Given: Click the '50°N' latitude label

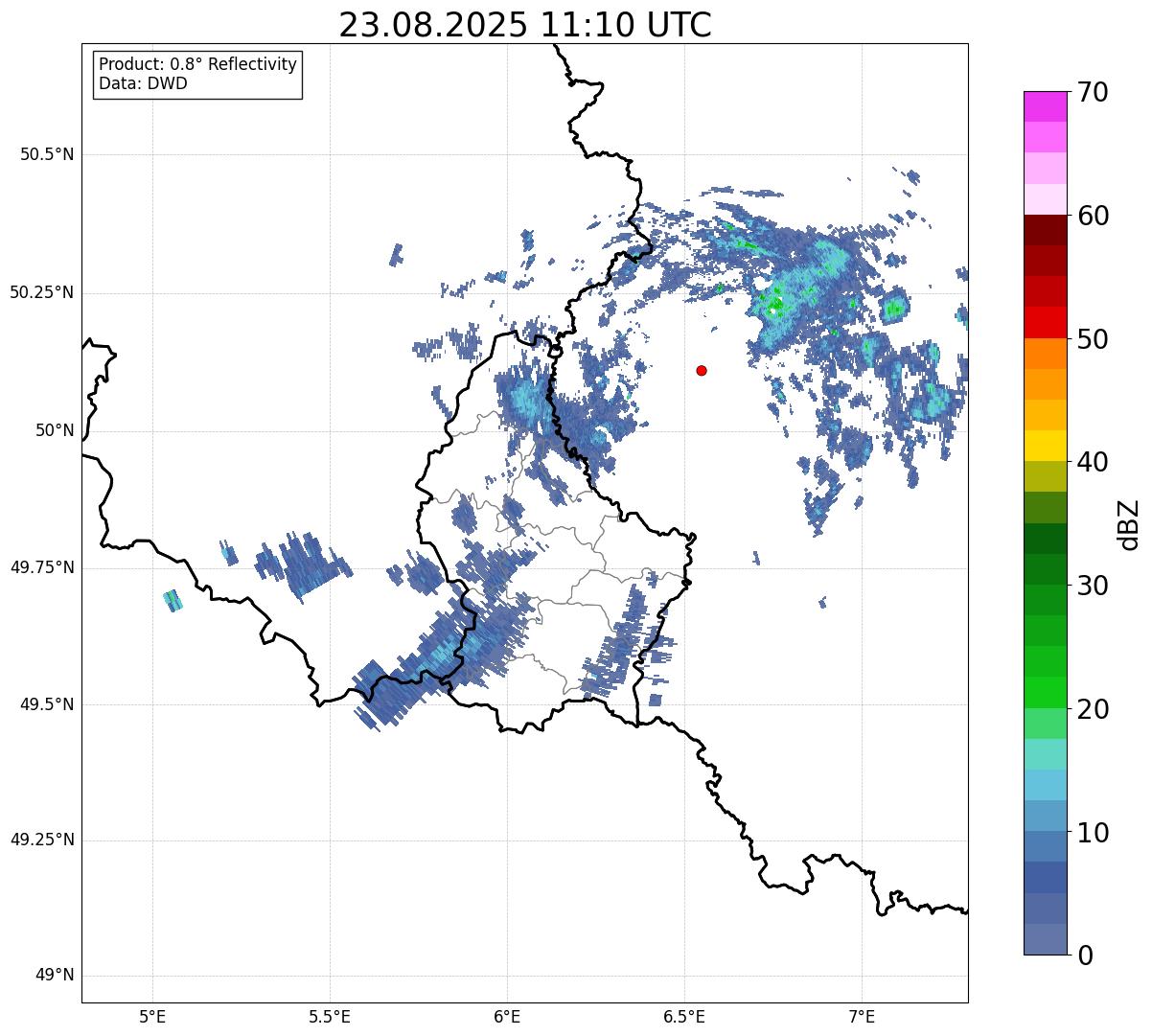Looking at the screenshot, I should (x=55, y=430).
